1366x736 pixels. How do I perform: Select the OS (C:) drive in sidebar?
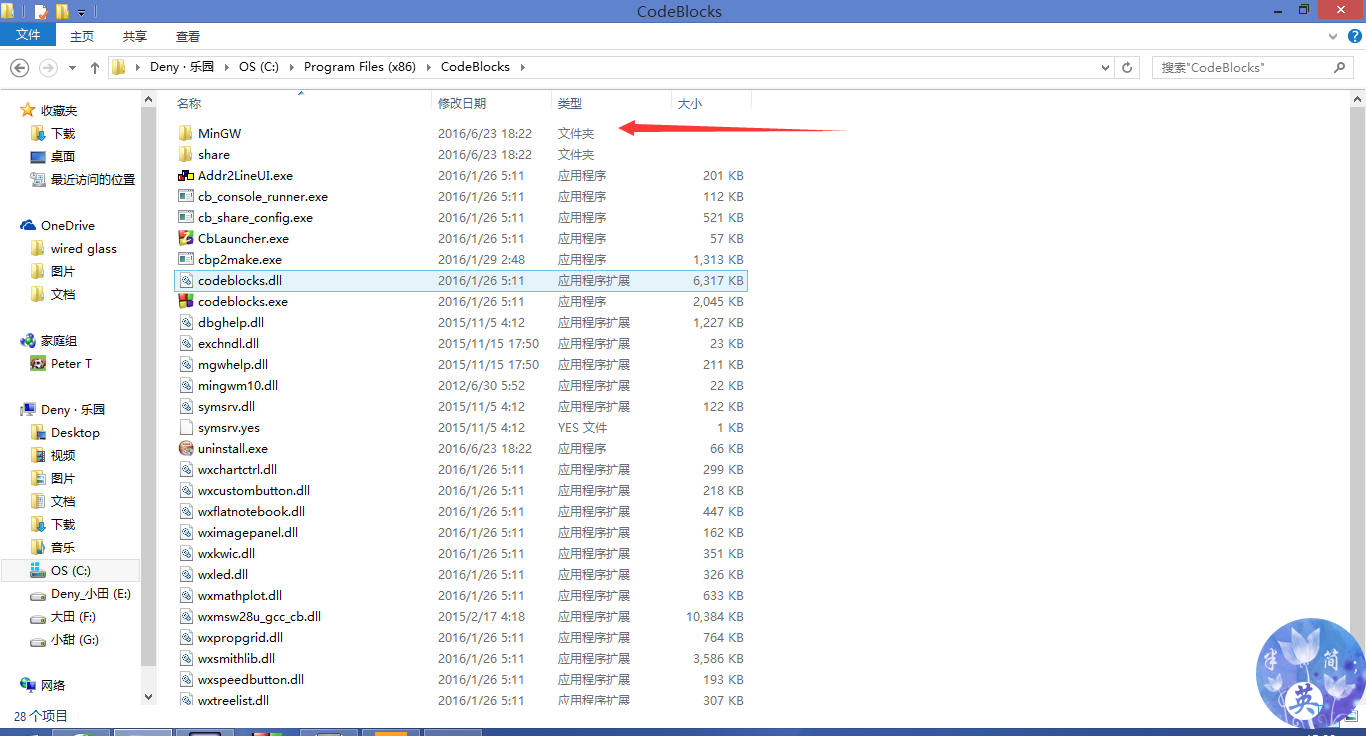pyautogui.click(x=70, y=571)
